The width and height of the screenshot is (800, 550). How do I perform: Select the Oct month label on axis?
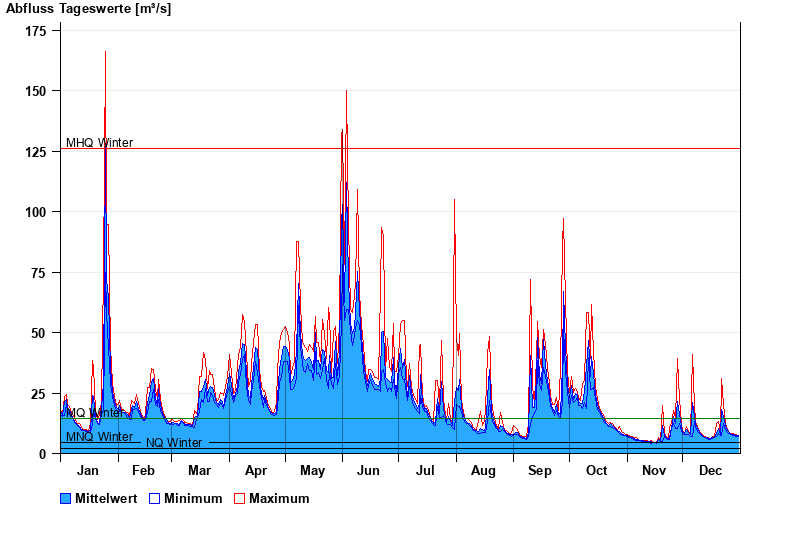[x=597, y=471]
